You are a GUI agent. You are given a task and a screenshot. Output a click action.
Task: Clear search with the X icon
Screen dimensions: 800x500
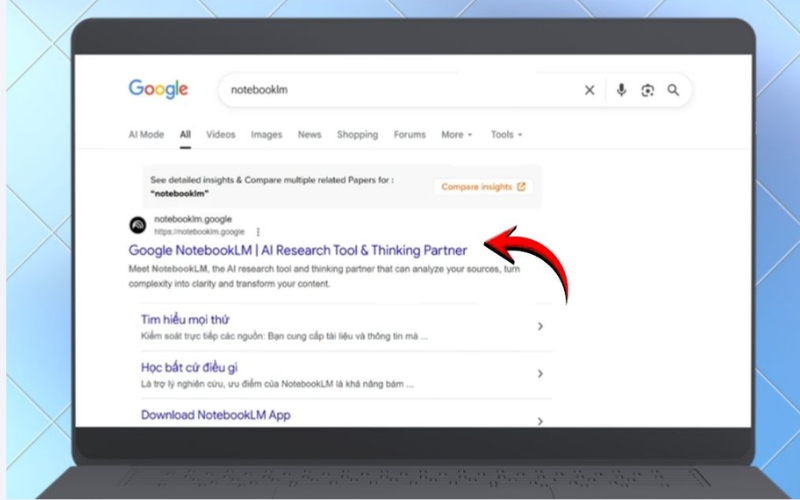[x=589, y=90]
